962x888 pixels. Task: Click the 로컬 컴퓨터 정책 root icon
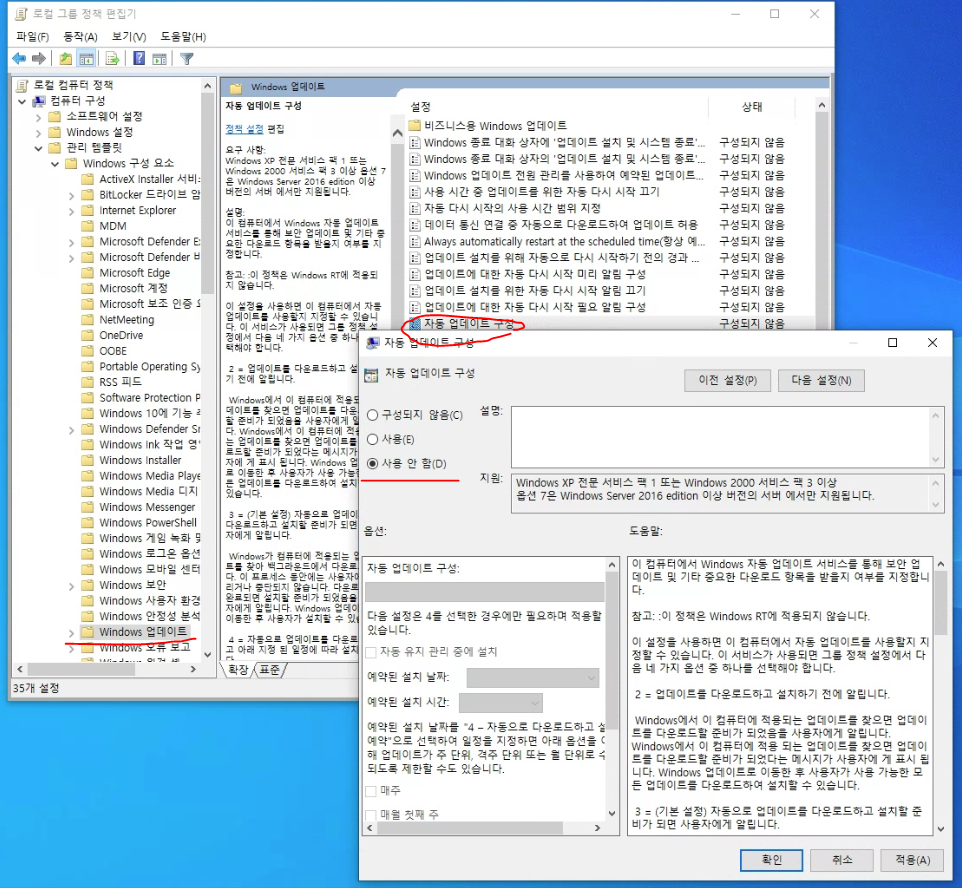[23, 85]
